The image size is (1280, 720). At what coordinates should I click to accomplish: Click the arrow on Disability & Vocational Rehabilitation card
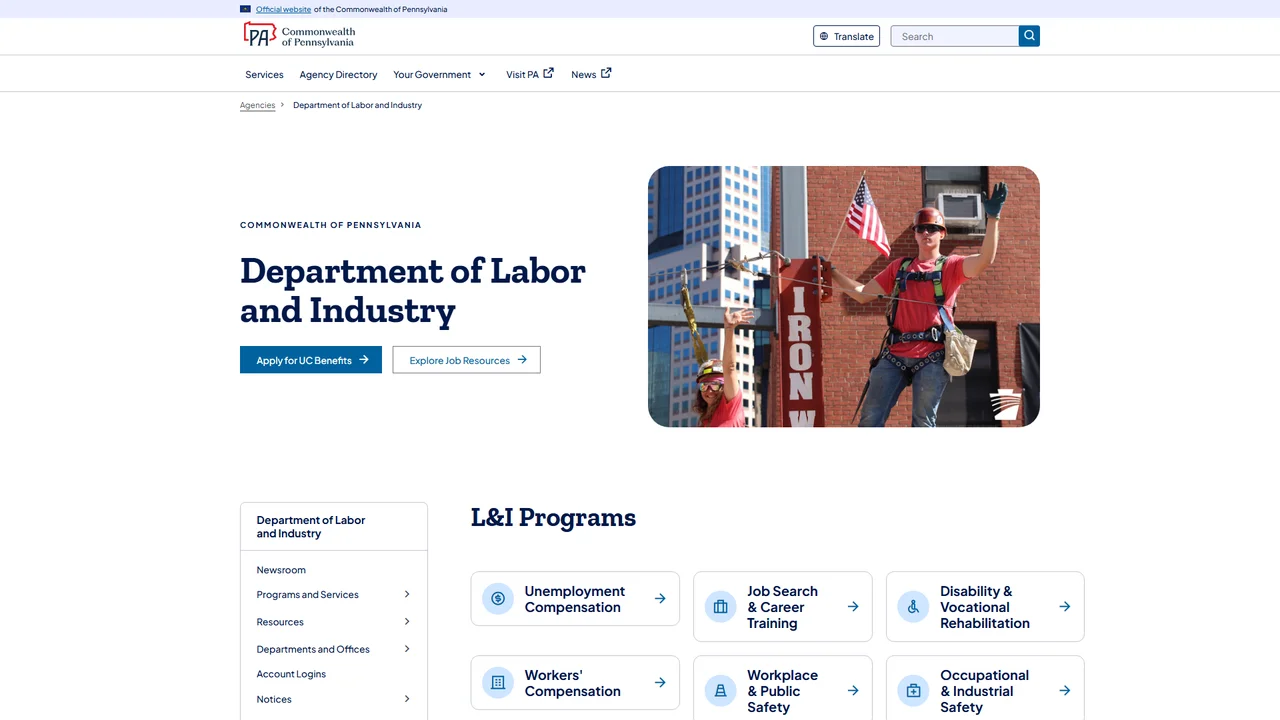pyautogui.click(x=1065, y=607)
